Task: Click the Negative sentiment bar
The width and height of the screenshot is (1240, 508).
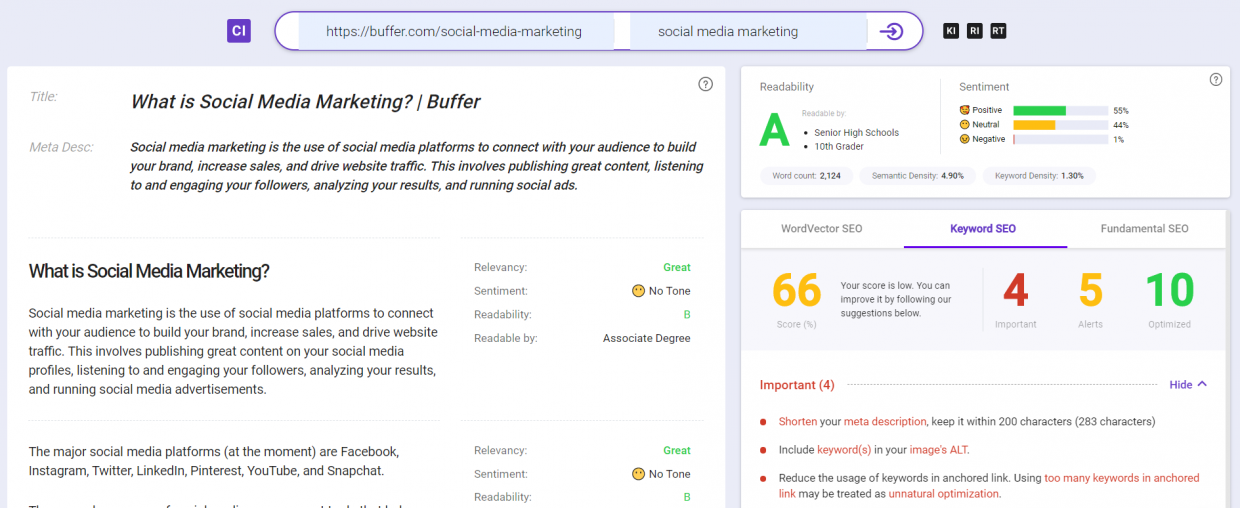Action: (x=1061, y=139)
